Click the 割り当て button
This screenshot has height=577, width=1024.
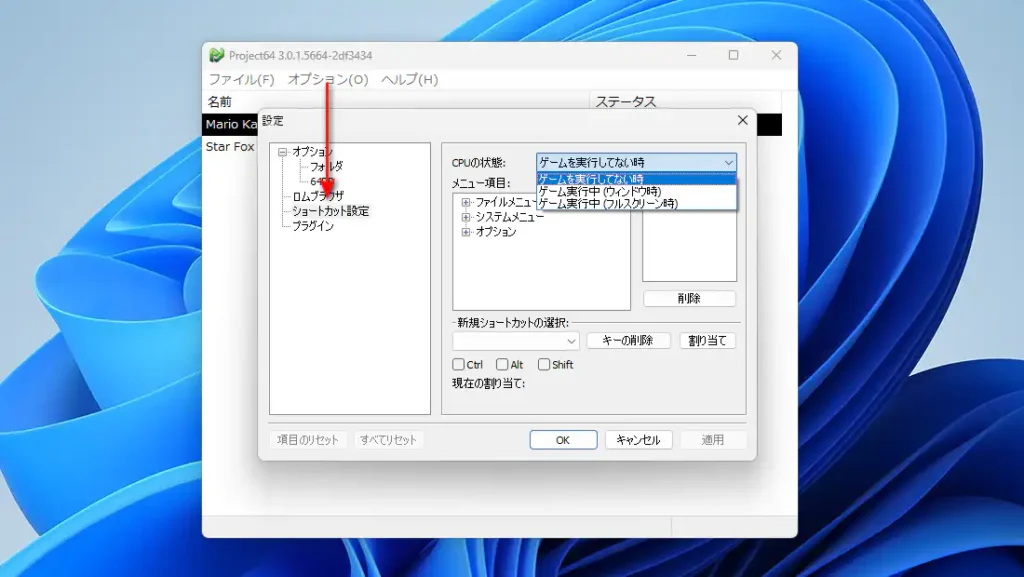pos(707,341)
